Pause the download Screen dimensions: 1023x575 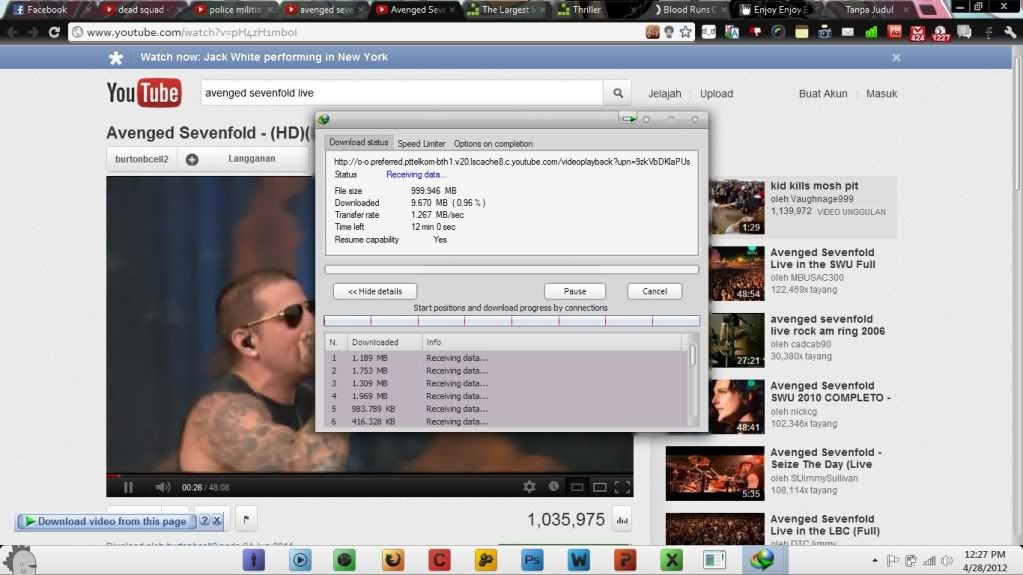pos(575,291)
